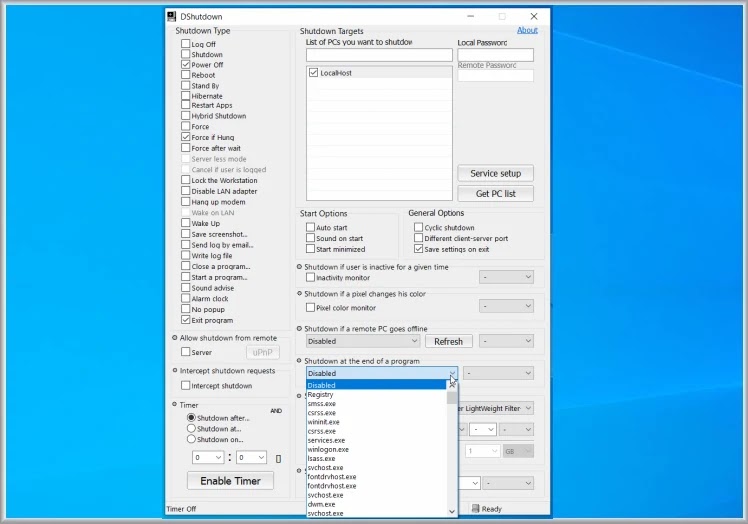Check the Start minimized option
748x524 pixels.
(311, 249)
